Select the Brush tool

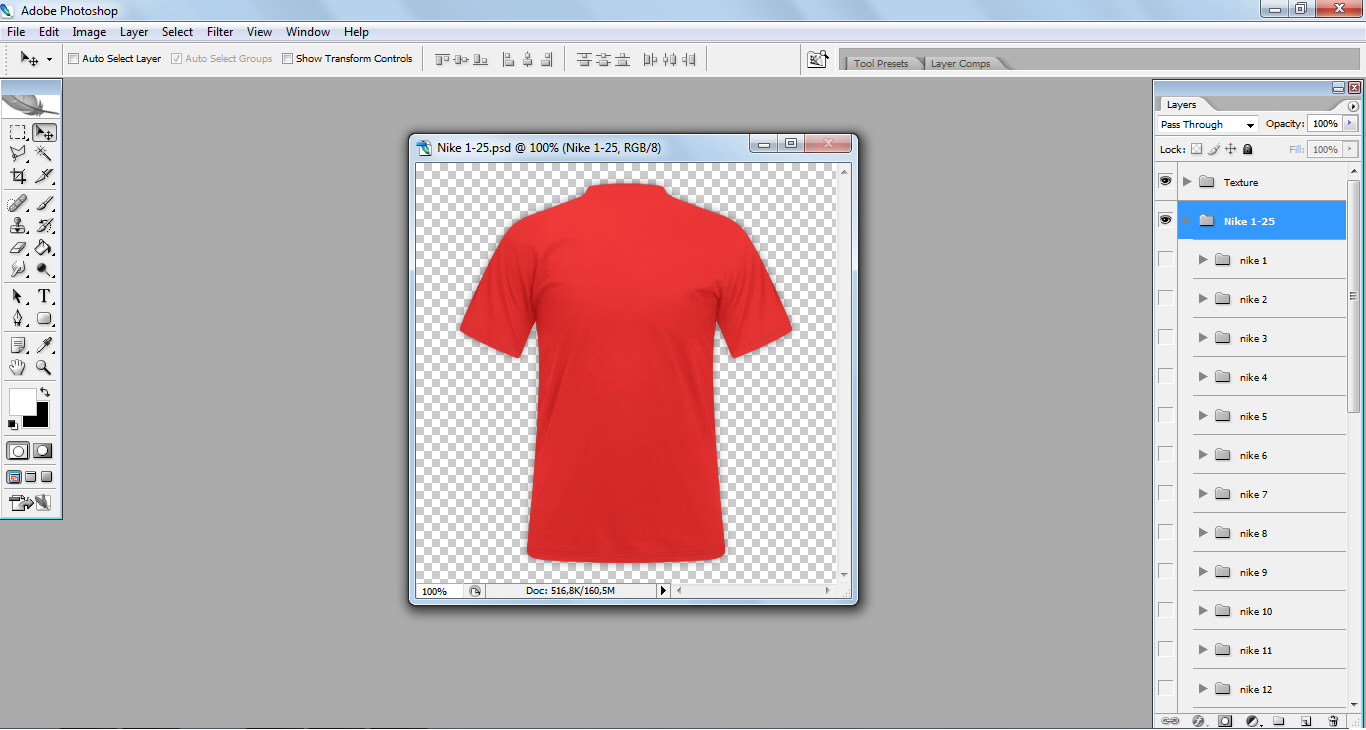(44, 203)
